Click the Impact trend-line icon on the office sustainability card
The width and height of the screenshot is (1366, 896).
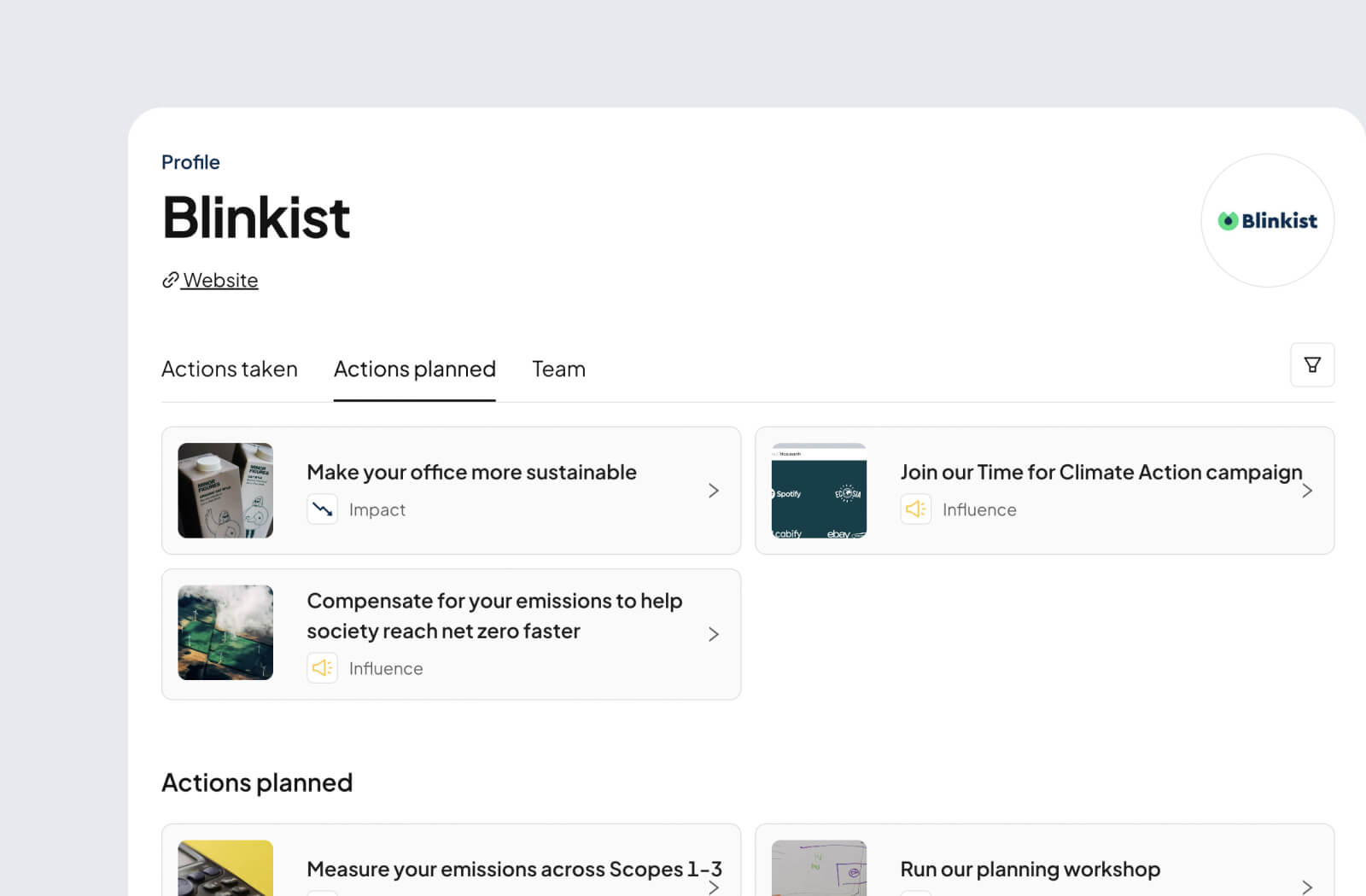click(x=322, y=509)
